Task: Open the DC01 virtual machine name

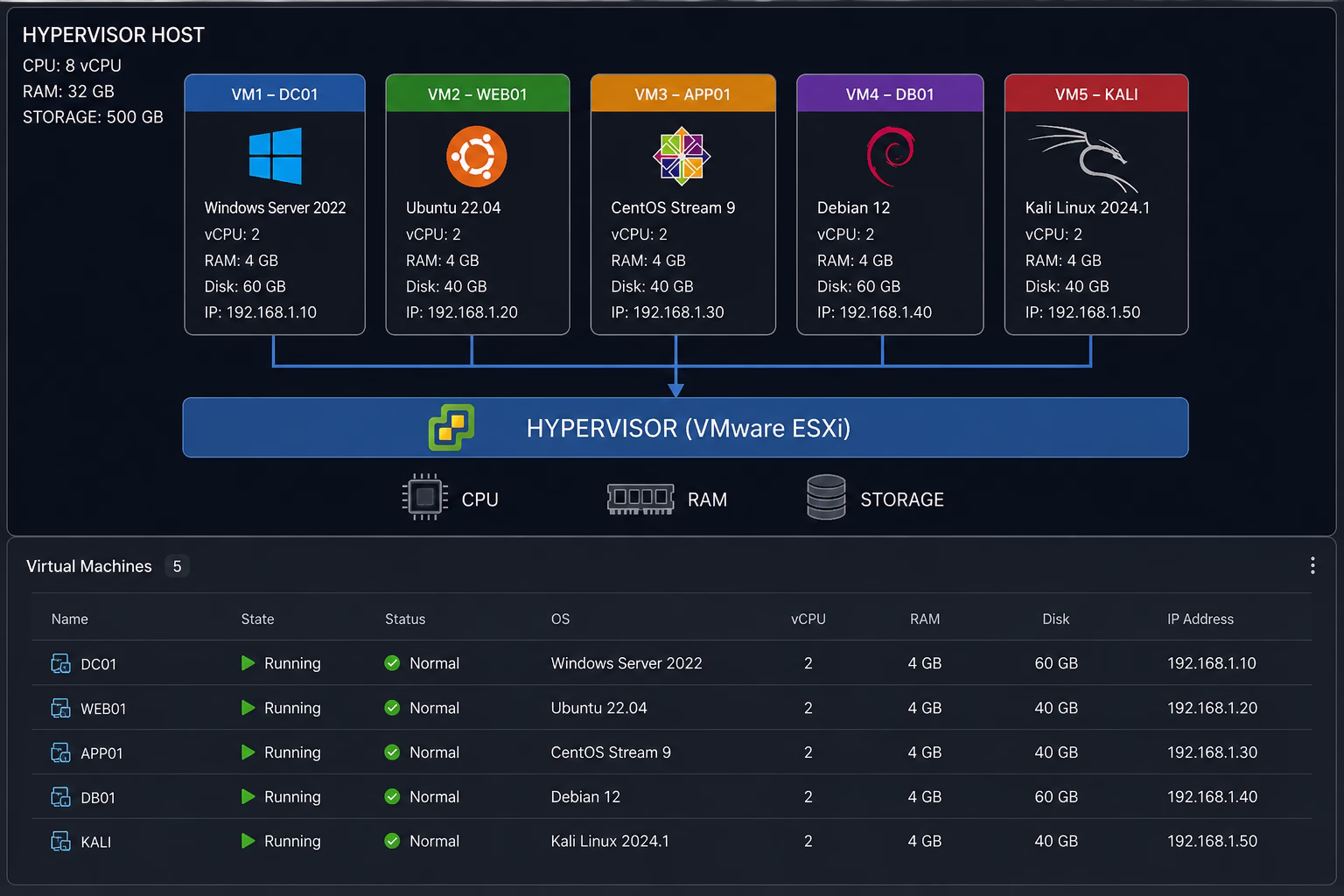Action: tap(99, 664)
